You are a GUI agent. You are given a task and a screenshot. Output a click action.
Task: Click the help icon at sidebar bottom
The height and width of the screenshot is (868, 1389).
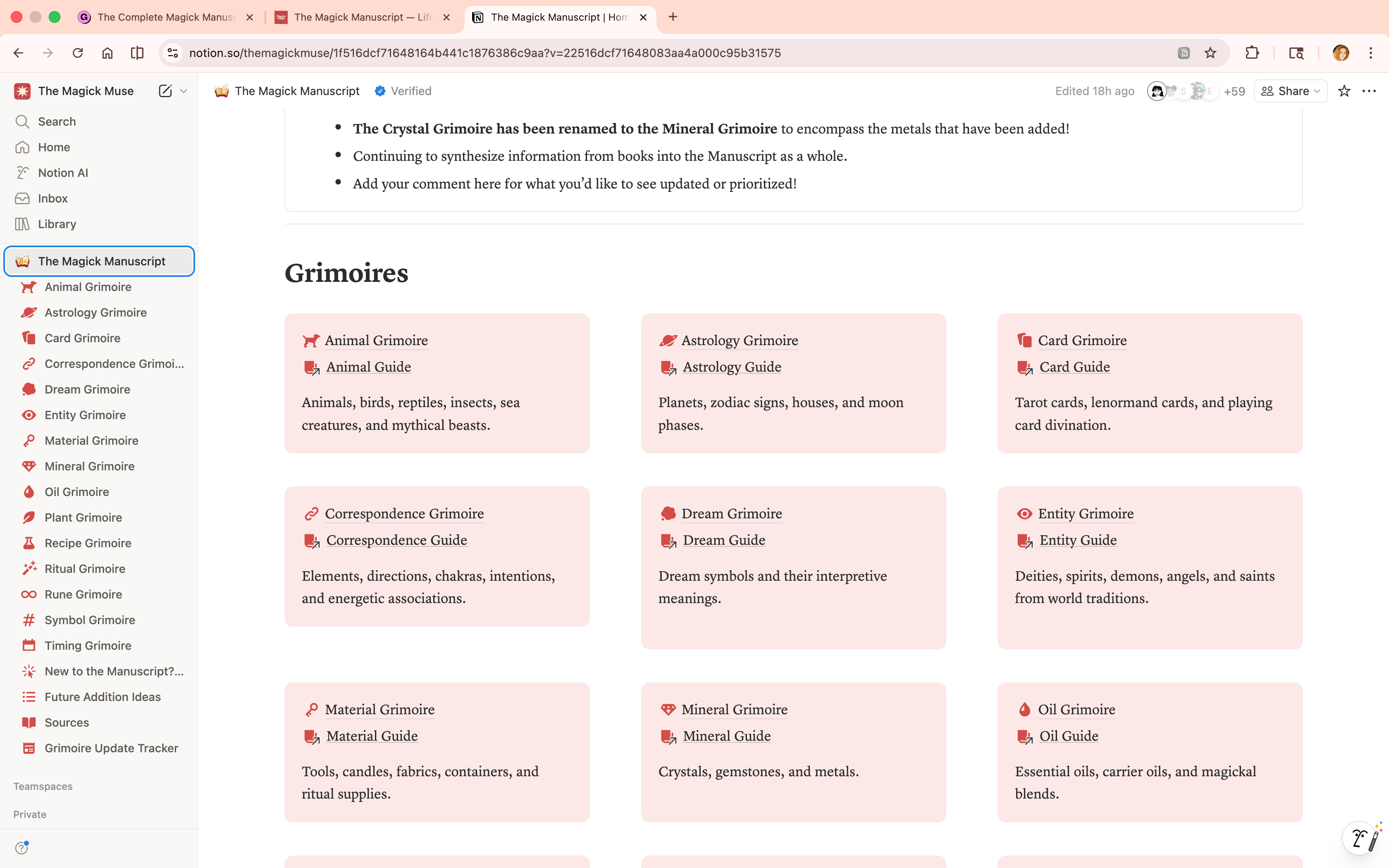pyautogui.click(x=22, y=847)
